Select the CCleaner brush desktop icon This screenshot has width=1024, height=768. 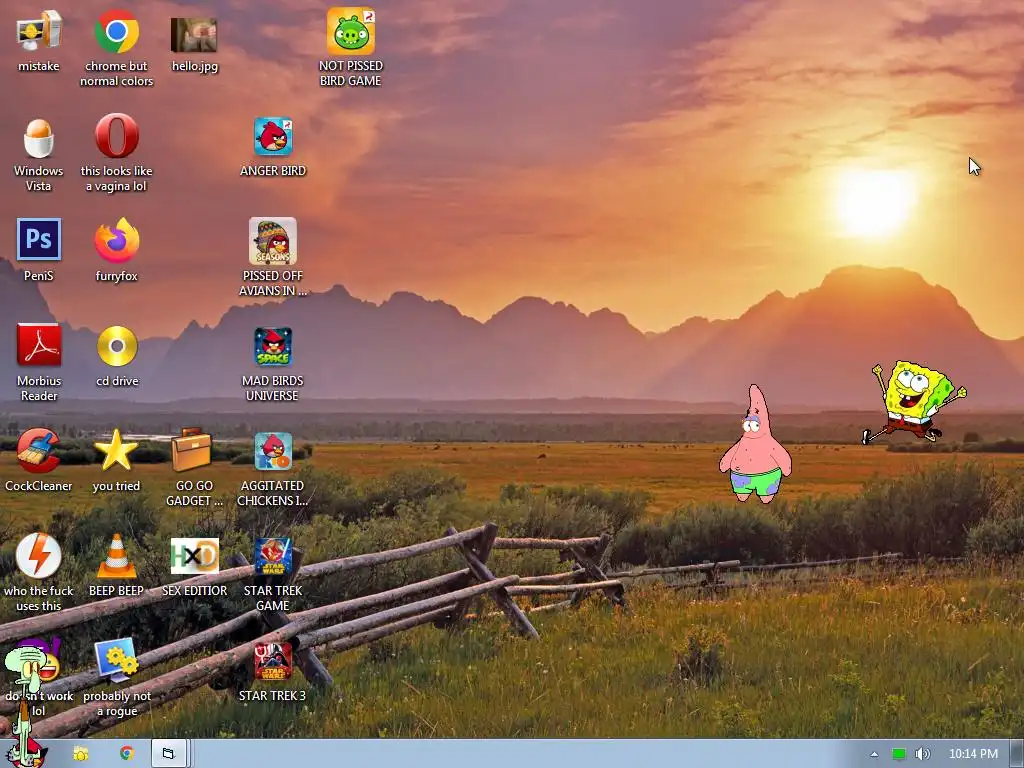[x=39, y=450]
